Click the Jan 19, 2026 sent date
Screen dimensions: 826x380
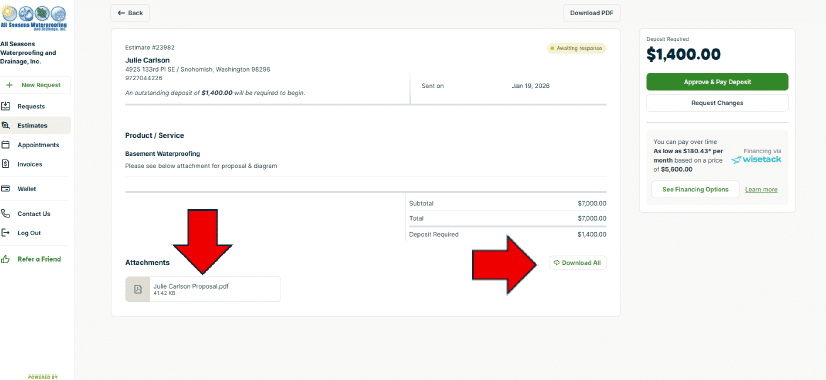pyautogui.click(x=530, y=85)
